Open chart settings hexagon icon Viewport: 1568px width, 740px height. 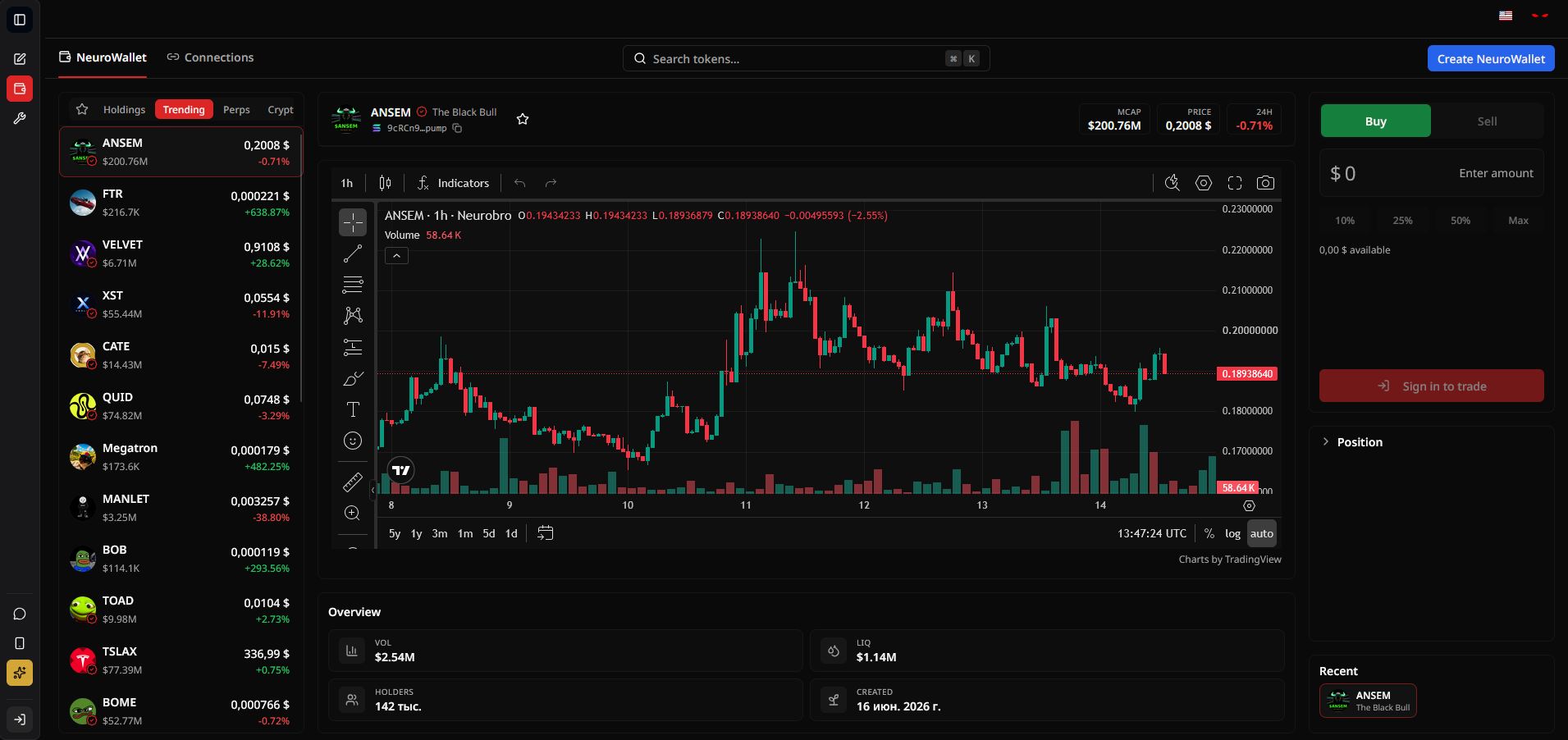pos(1204,183)
